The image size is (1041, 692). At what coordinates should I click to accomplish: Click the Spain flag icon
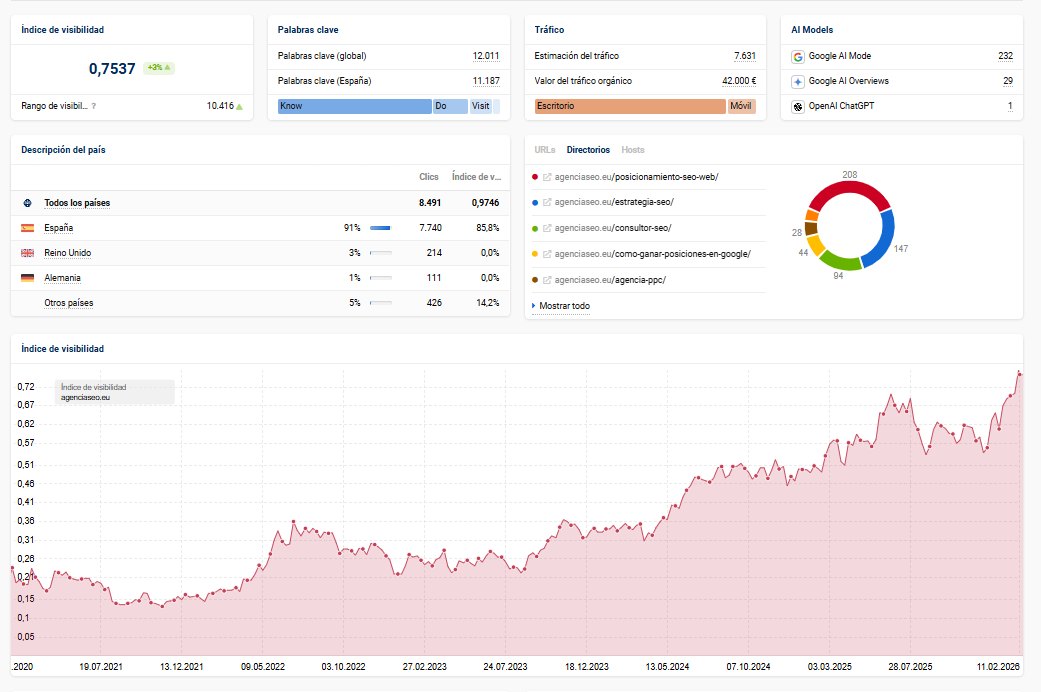[x=27, y=228]
